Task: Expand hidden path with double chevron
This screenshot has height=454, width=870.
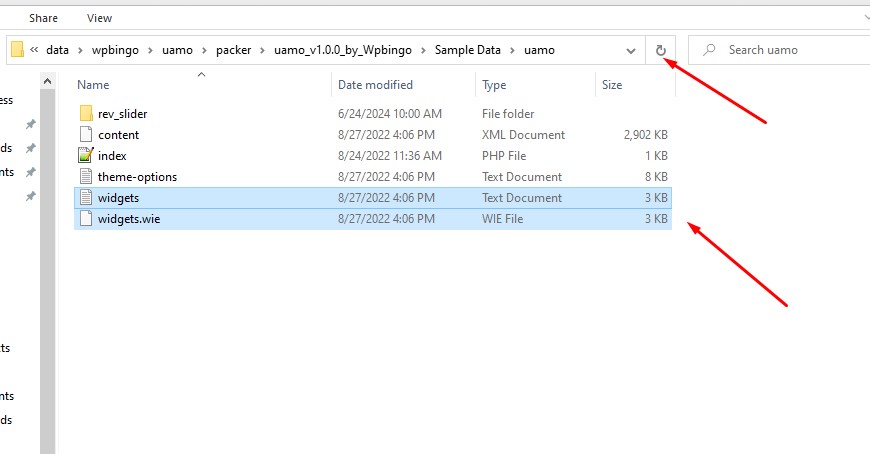Action: (35, 50)
